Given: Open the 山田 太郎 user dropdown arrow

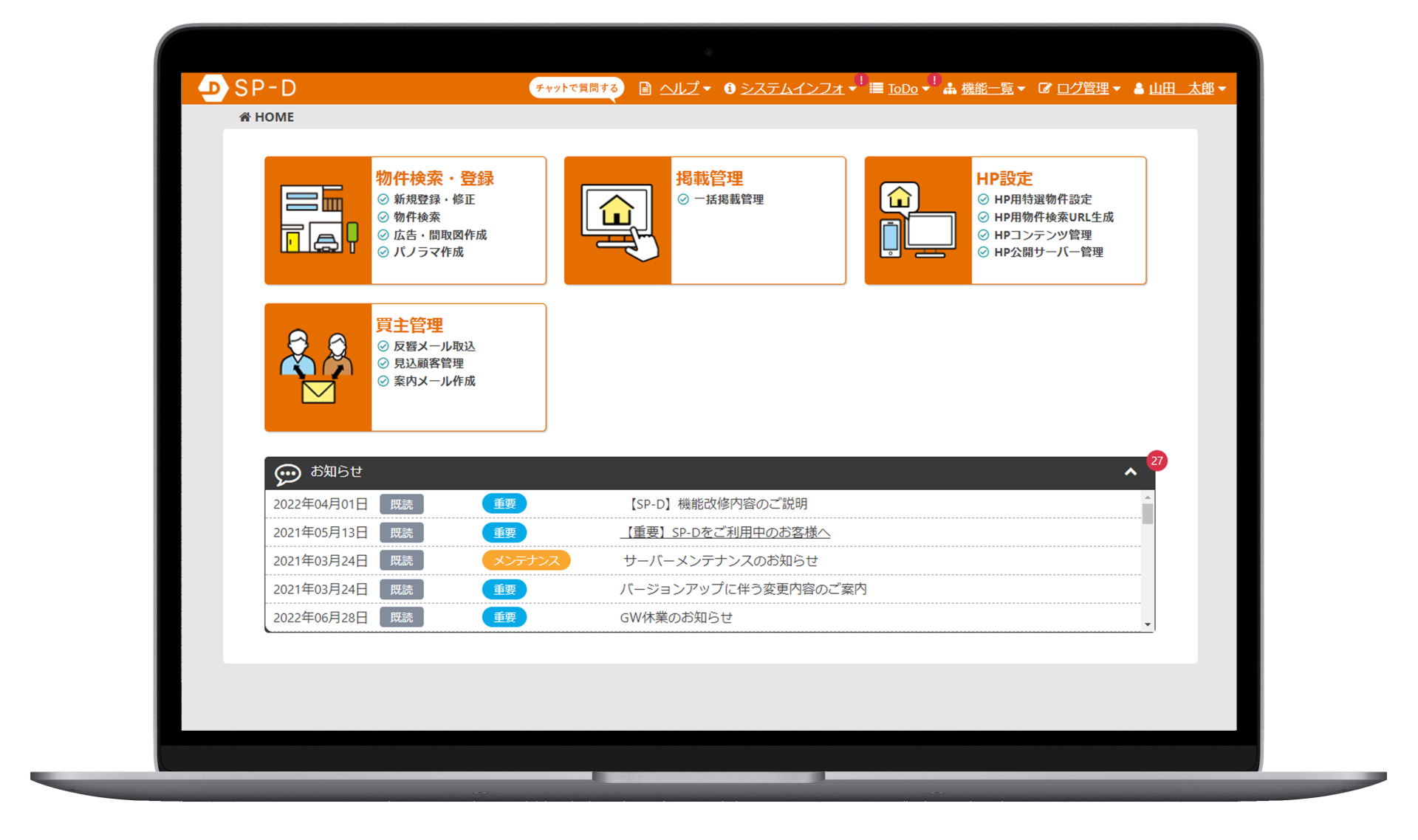Looking at the screenshot, I should pos(1222,89).
